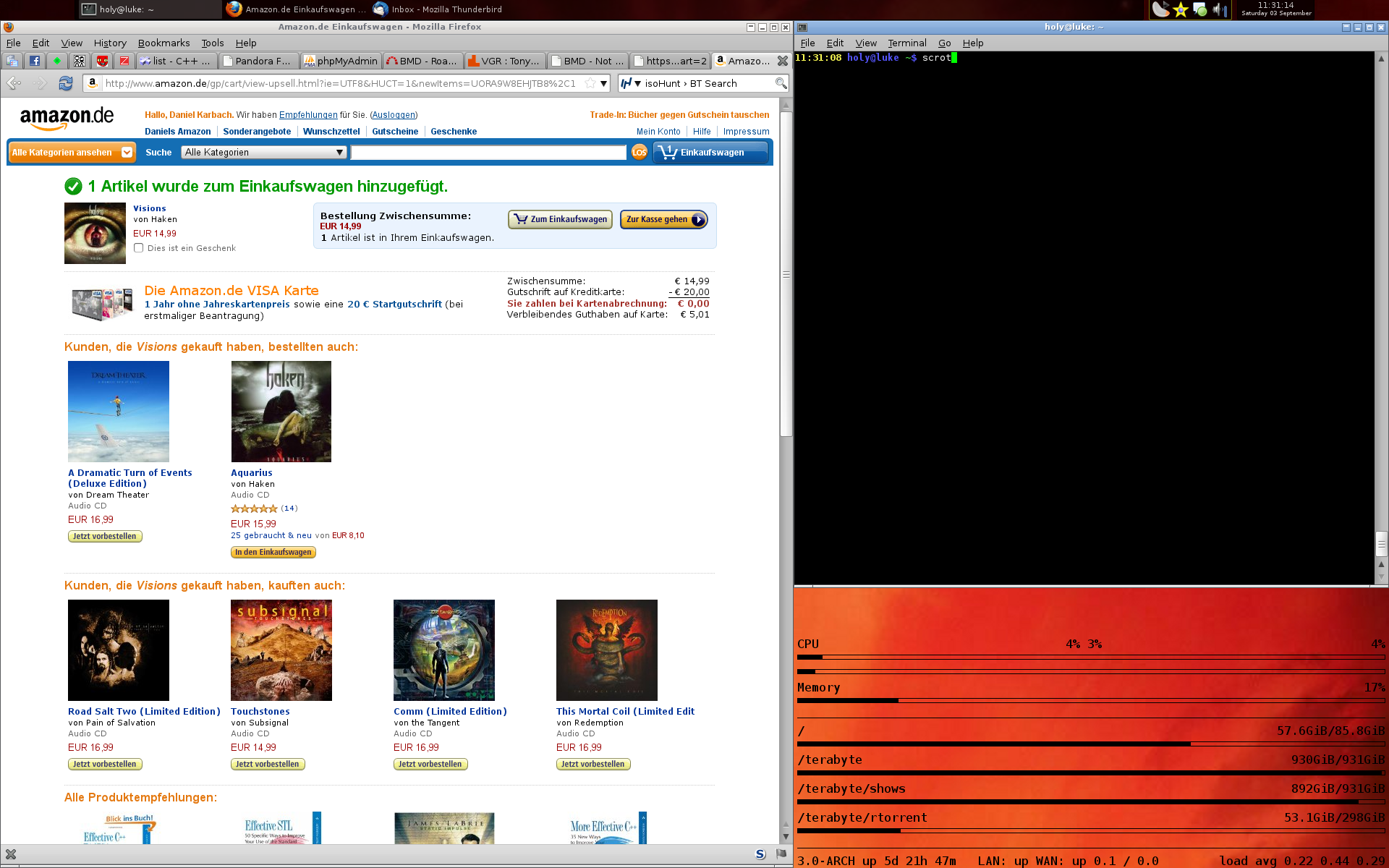The height and width of the screenshot is (868, 1389).
Task: Go back with the back arrow
Action: pos(14,83)
